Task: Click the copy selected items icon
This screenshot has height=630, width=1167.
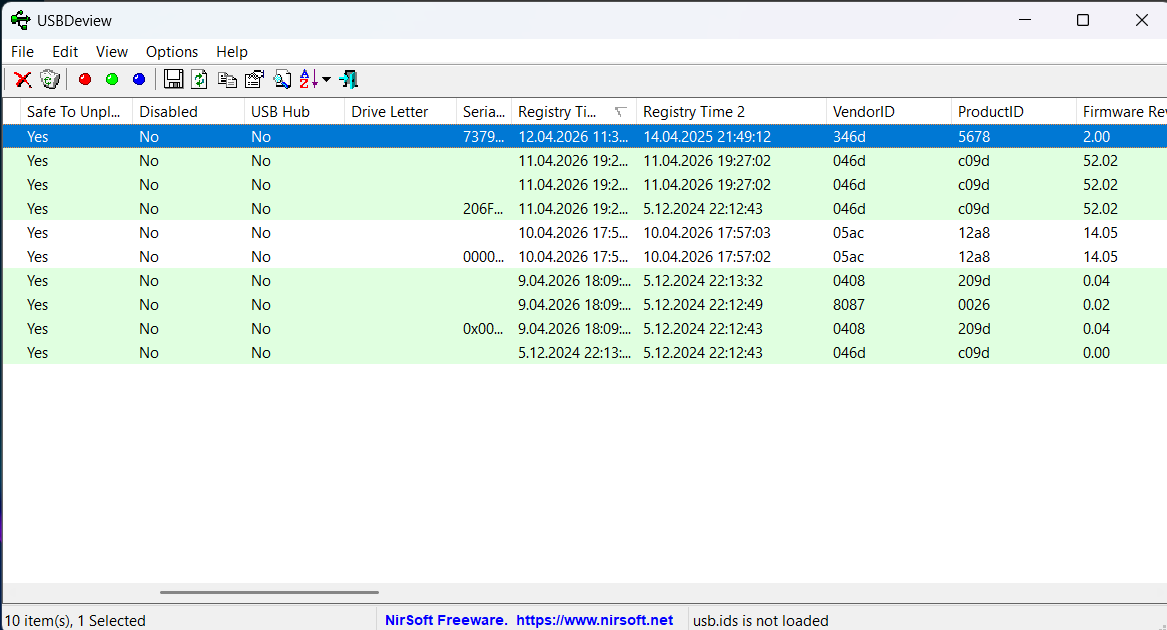Action: click(227, 79)
